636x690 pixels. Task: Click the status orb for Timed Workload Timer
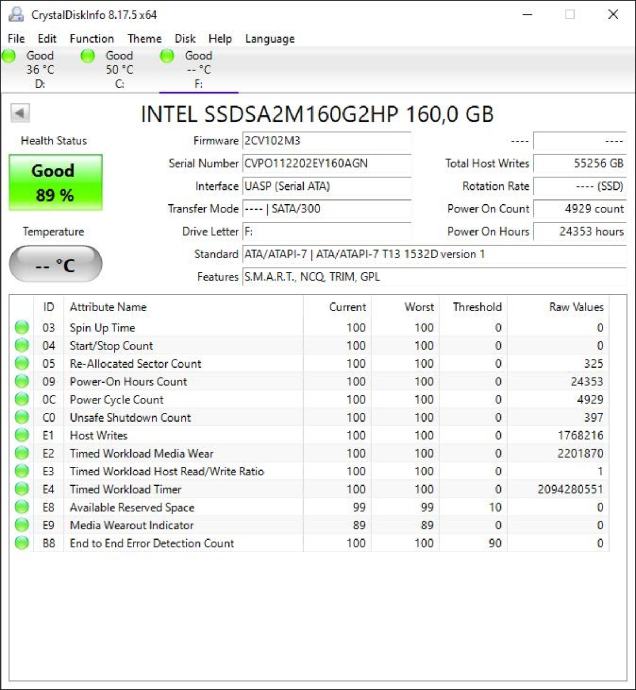(x=22, y=489)
